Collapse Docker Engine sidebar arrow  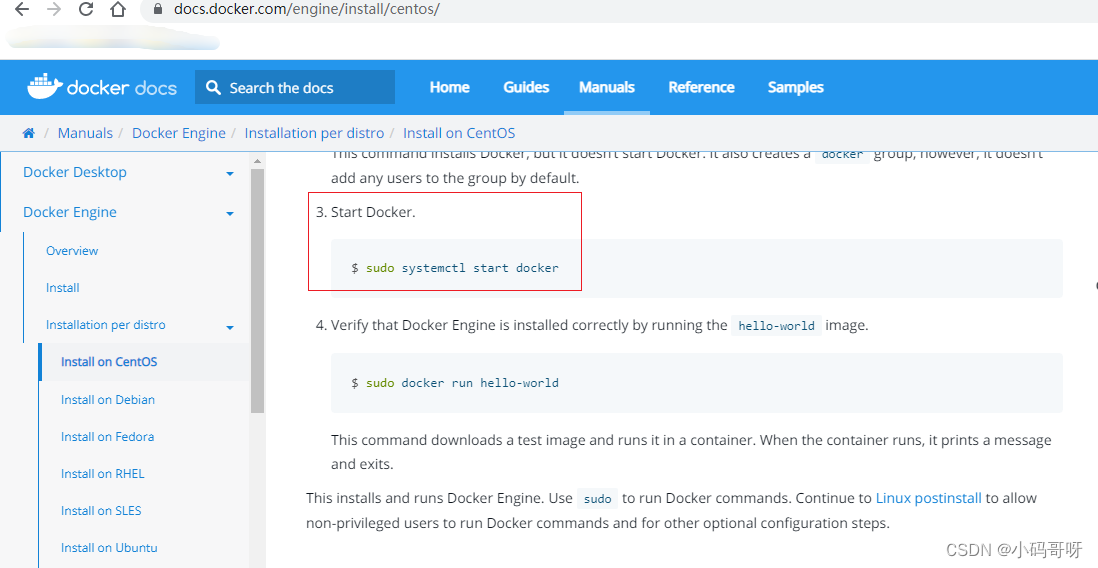(x=230, y=214)
